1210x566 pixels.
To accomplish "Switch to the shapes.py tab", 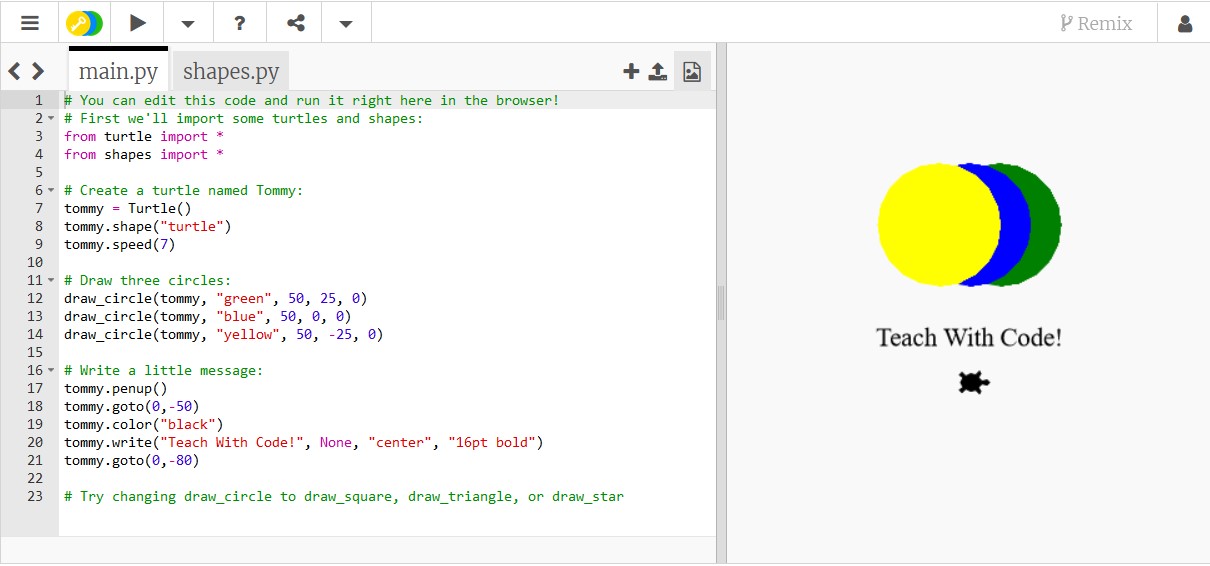I will (x=231, y=71).
